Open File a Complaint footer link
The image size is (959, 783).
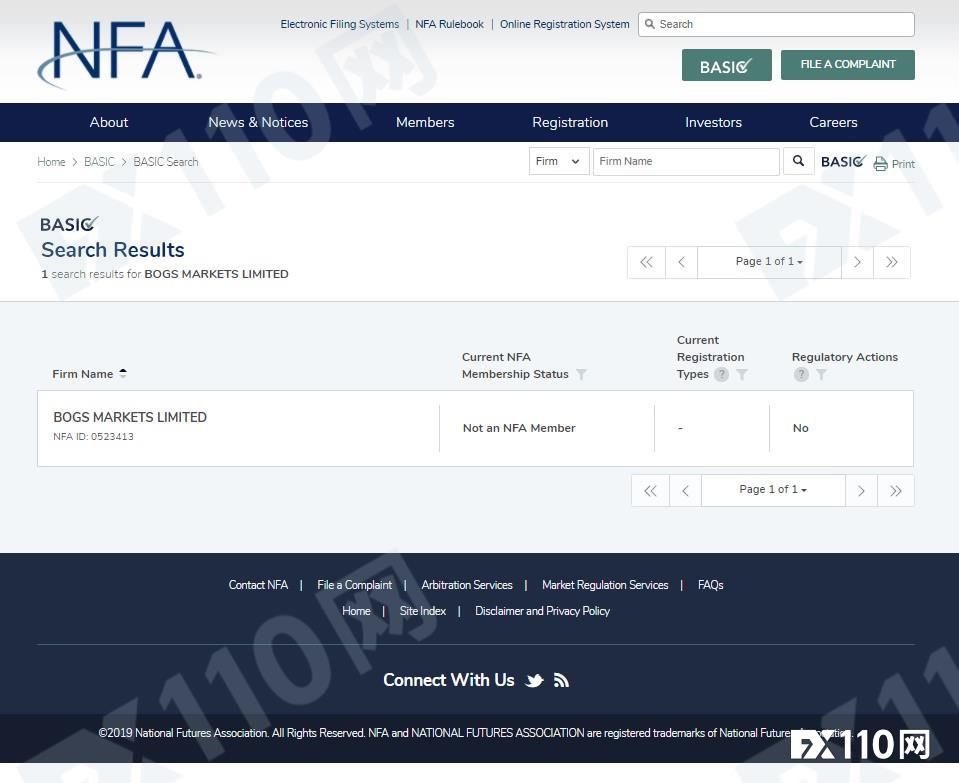click(x=355, y=585)
